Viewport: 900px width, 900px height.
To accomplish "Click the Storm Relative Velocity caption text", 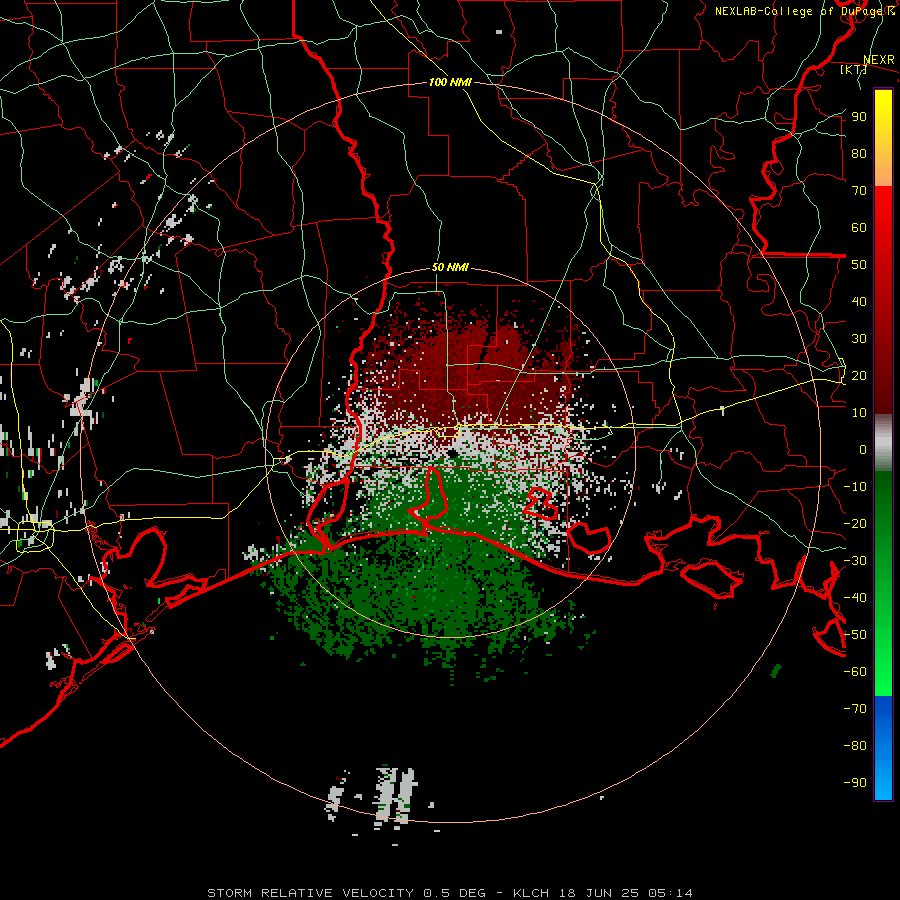I will (x=449, y=893).
